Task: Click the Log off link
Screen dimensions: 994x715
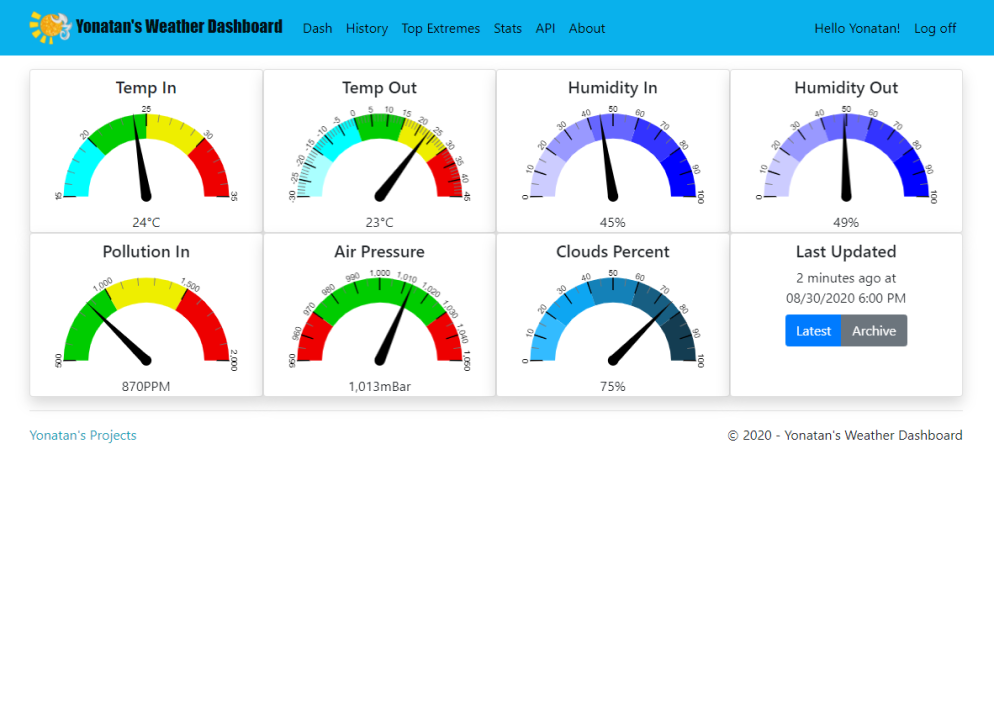Action: tap(935, 29)
